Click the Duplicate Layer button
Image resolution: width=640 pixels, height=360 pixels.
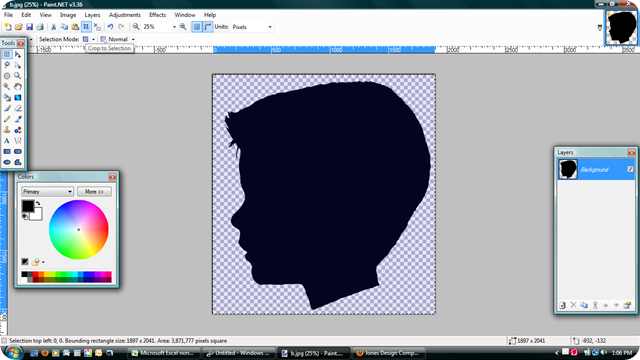(x=584, y=305)
